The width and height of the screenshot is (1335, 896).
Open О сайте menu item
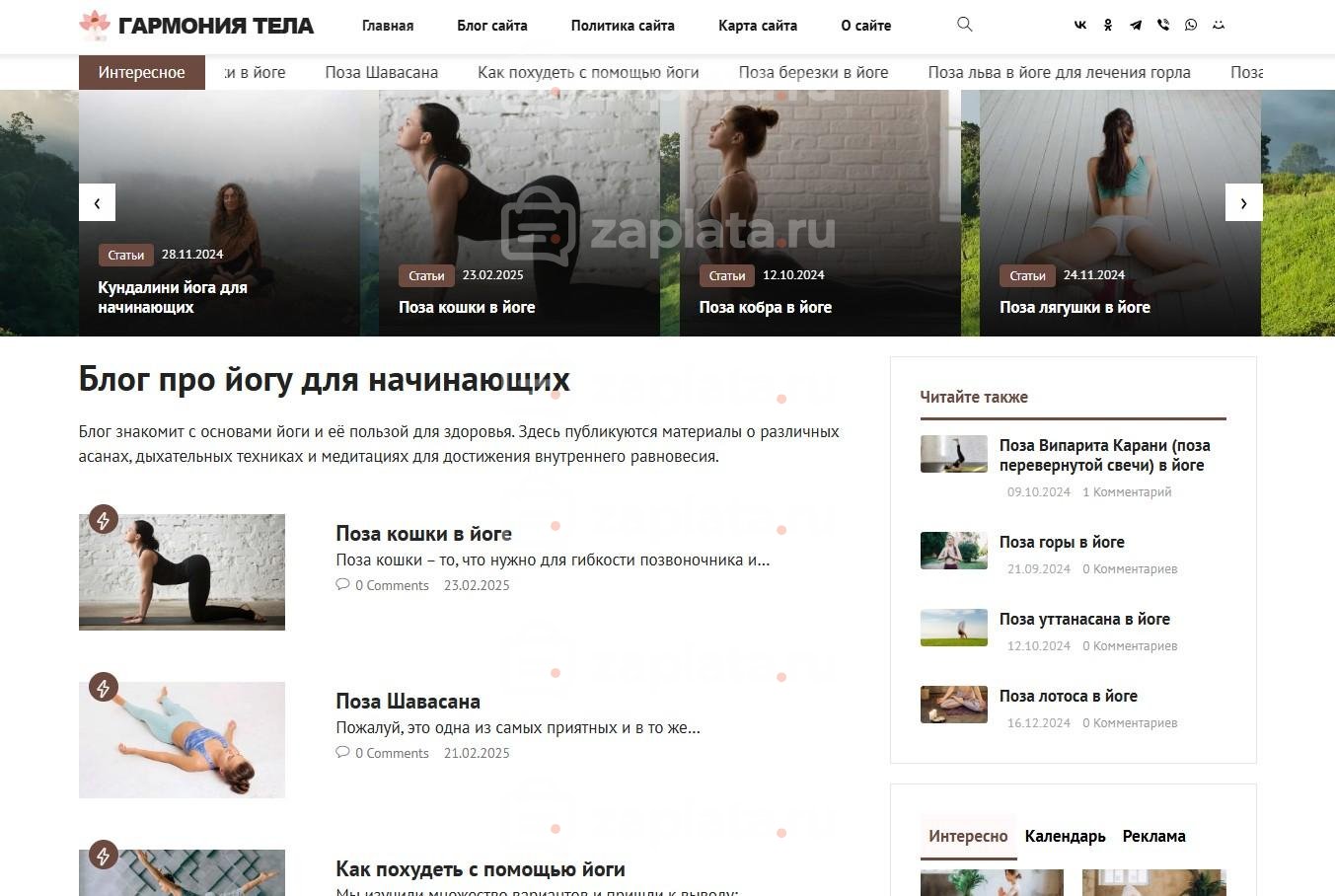pos(866,26)
